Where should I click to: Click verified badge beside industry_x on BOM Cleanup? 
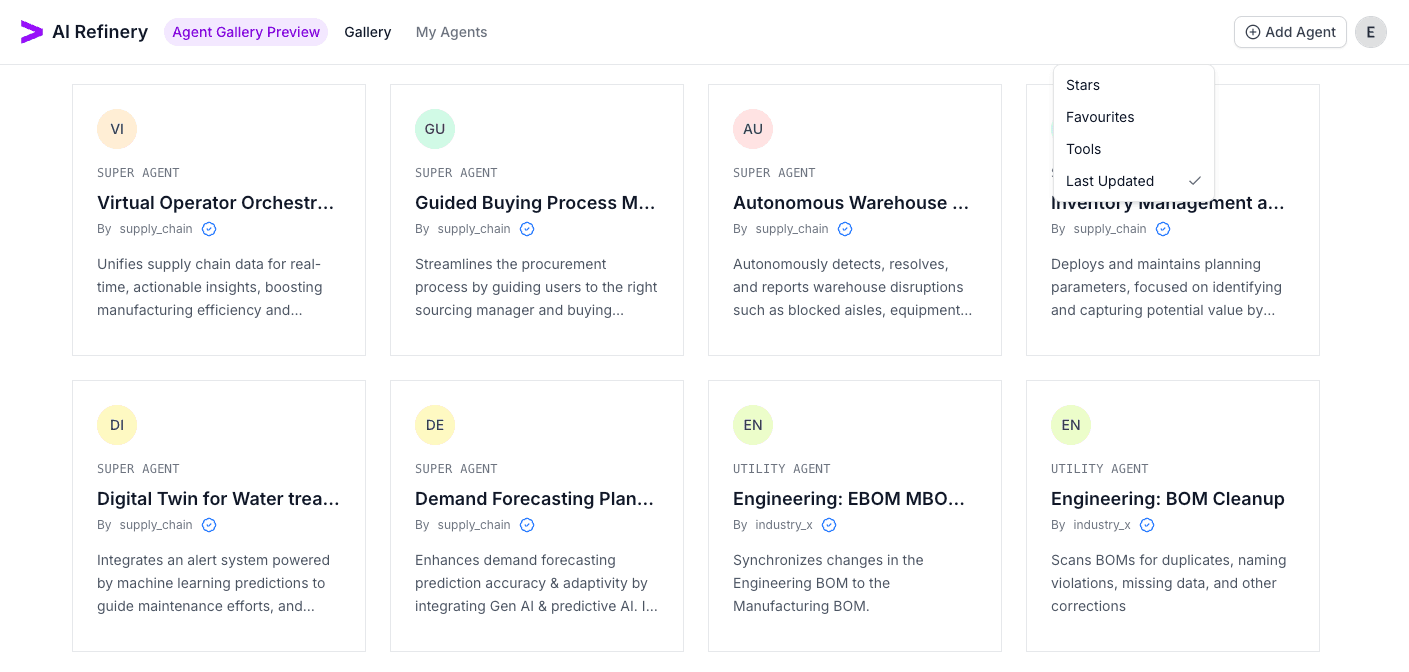(1147, 525)
